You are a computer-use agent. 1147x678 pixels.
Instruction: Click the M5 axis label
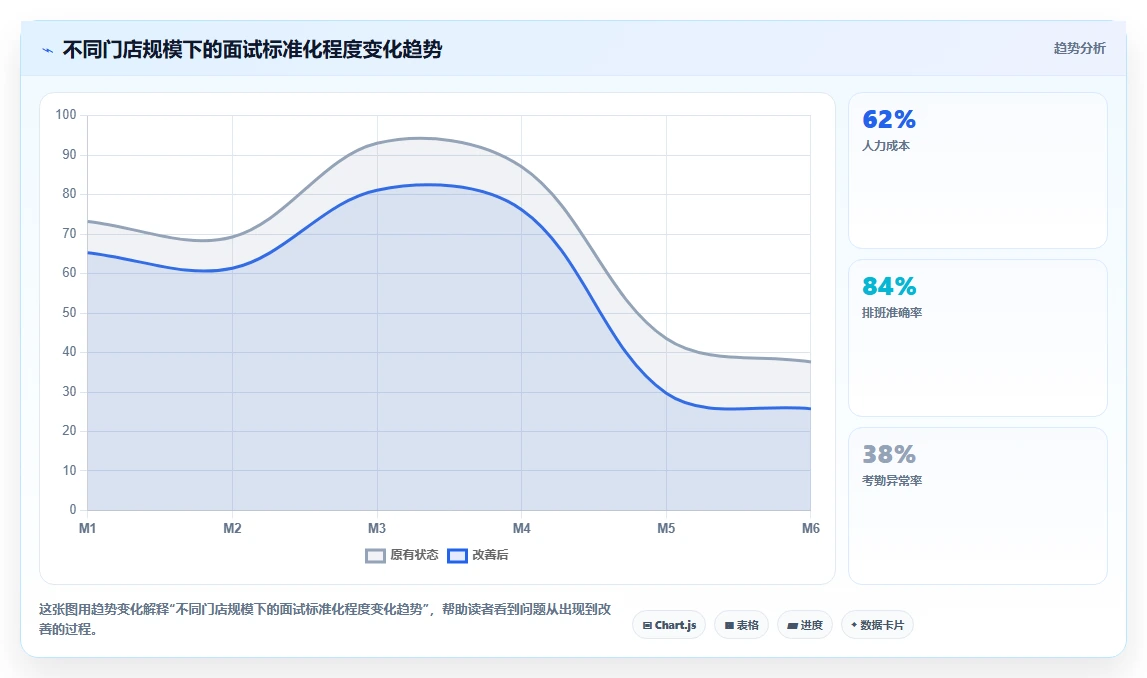coord(666,528)
